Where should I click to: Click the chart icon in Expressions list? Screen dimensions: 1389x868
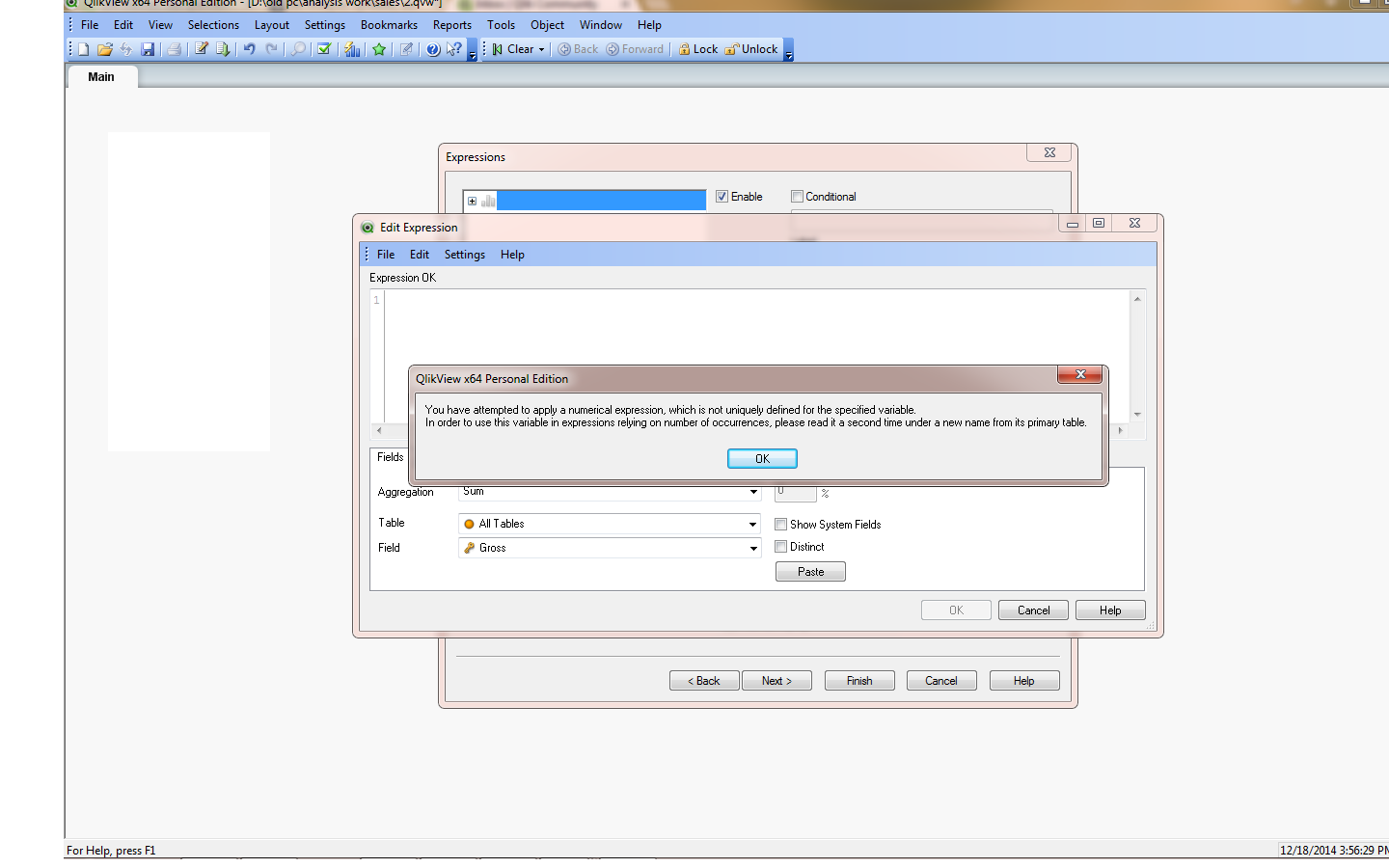(488, 201)
